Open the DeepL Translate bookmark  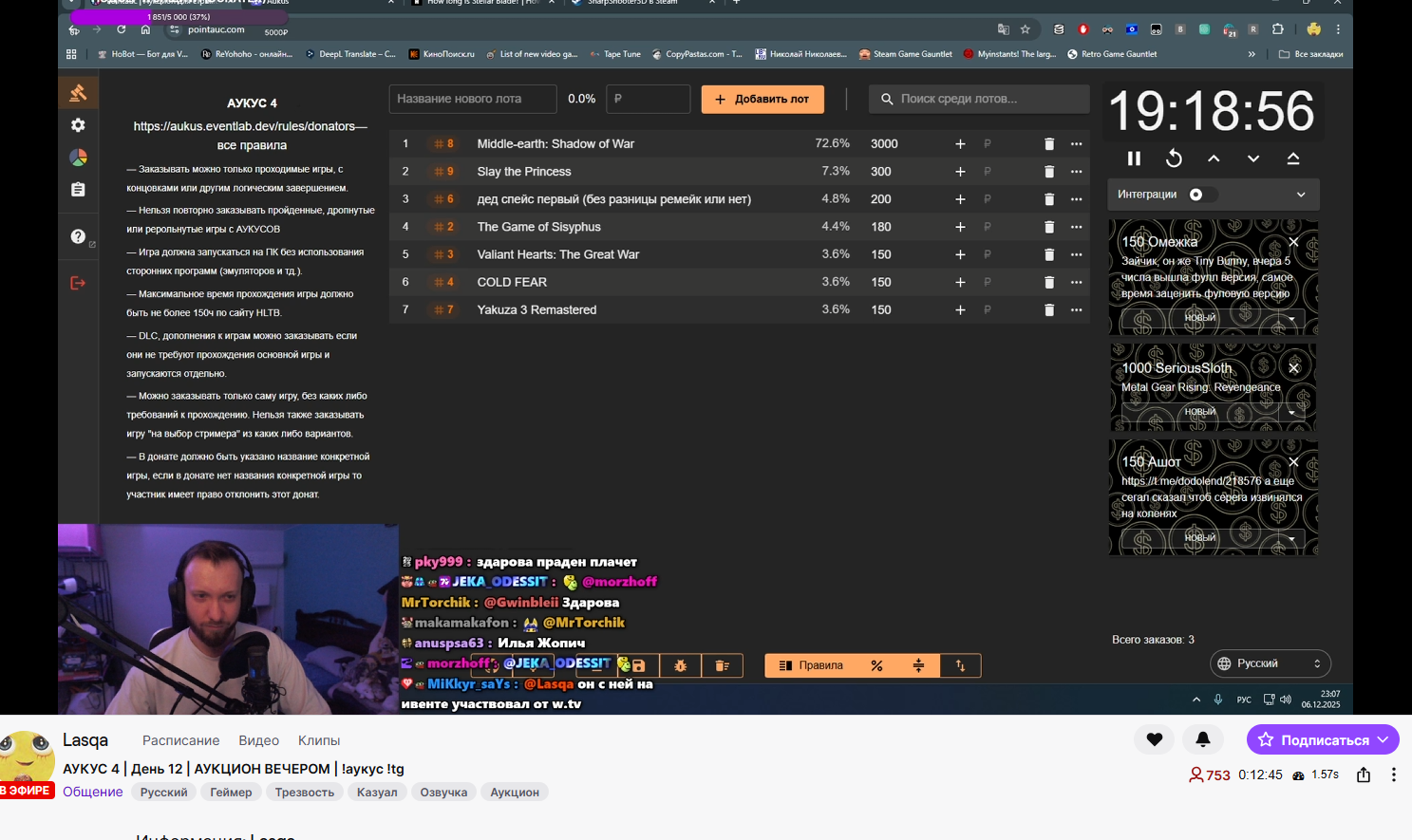tap(350, 54)
